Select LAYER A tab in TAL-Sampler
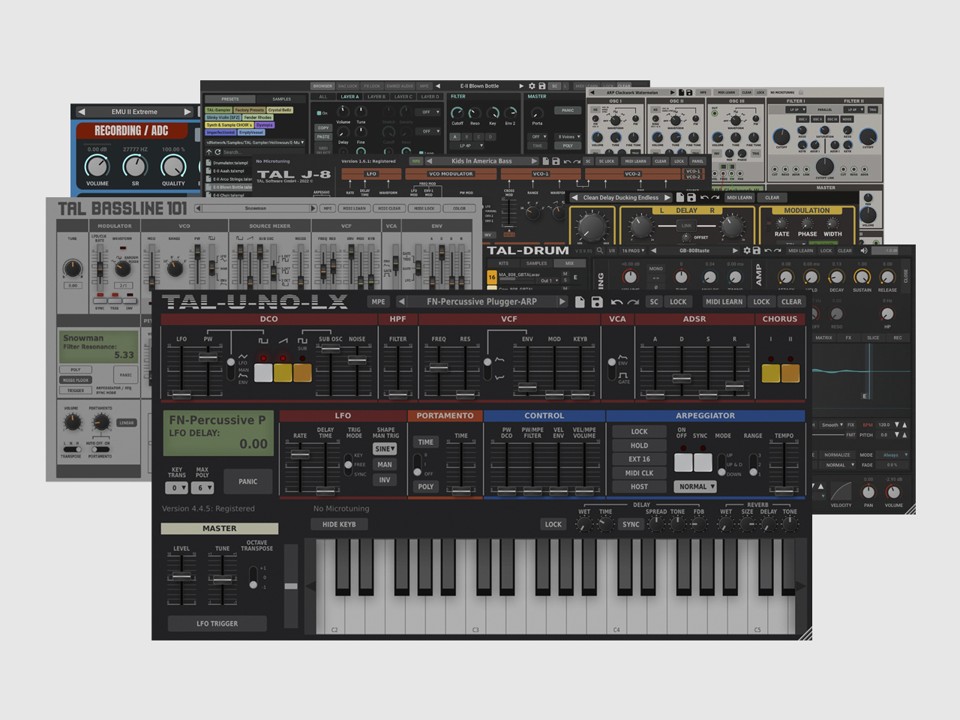 [350, 97]
